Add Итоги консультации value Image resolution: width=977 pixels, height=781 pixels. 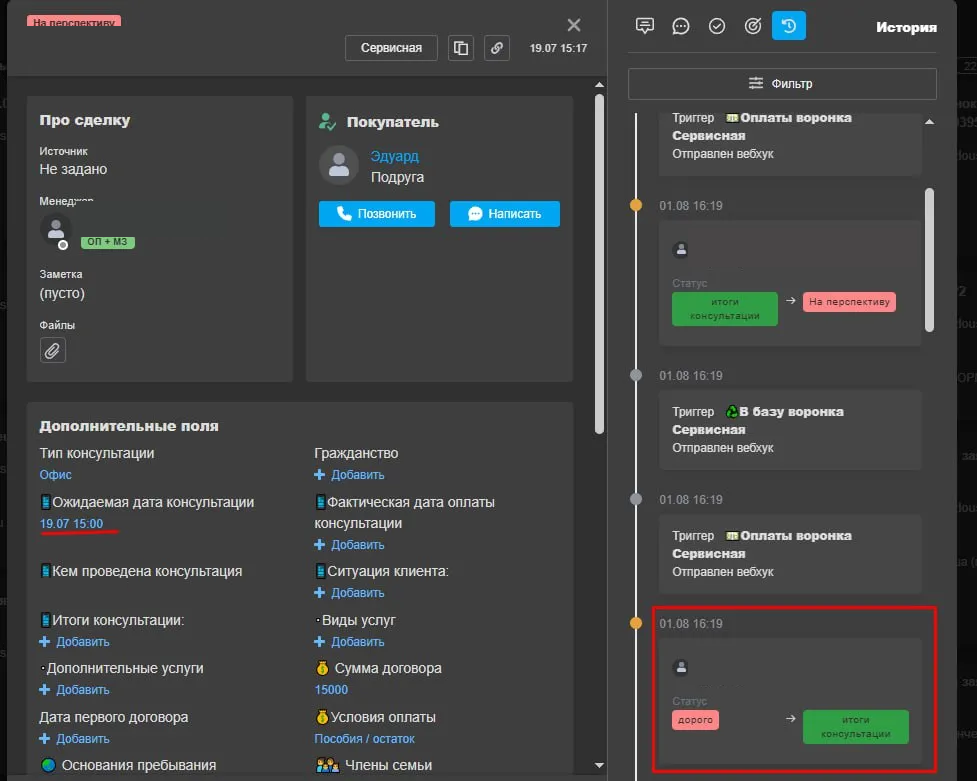point(75,641)
